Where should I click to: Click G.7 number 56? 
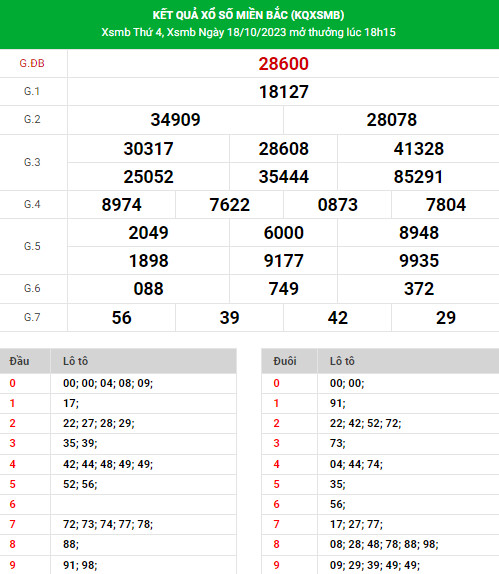click(x=122, y=317)
